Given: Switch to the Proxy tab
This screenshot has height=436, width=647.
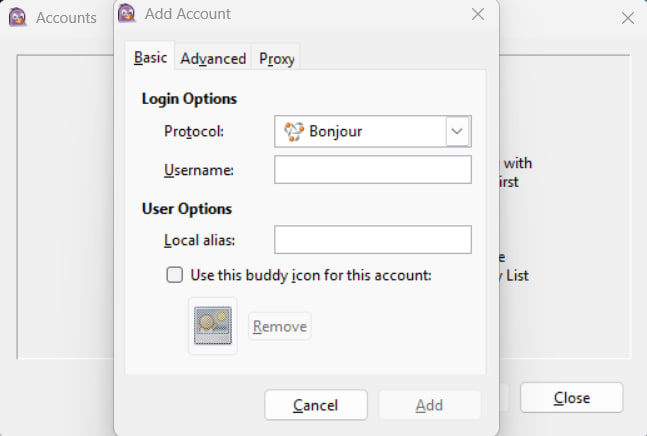Looking at the screenshot, I should [276, 58].
